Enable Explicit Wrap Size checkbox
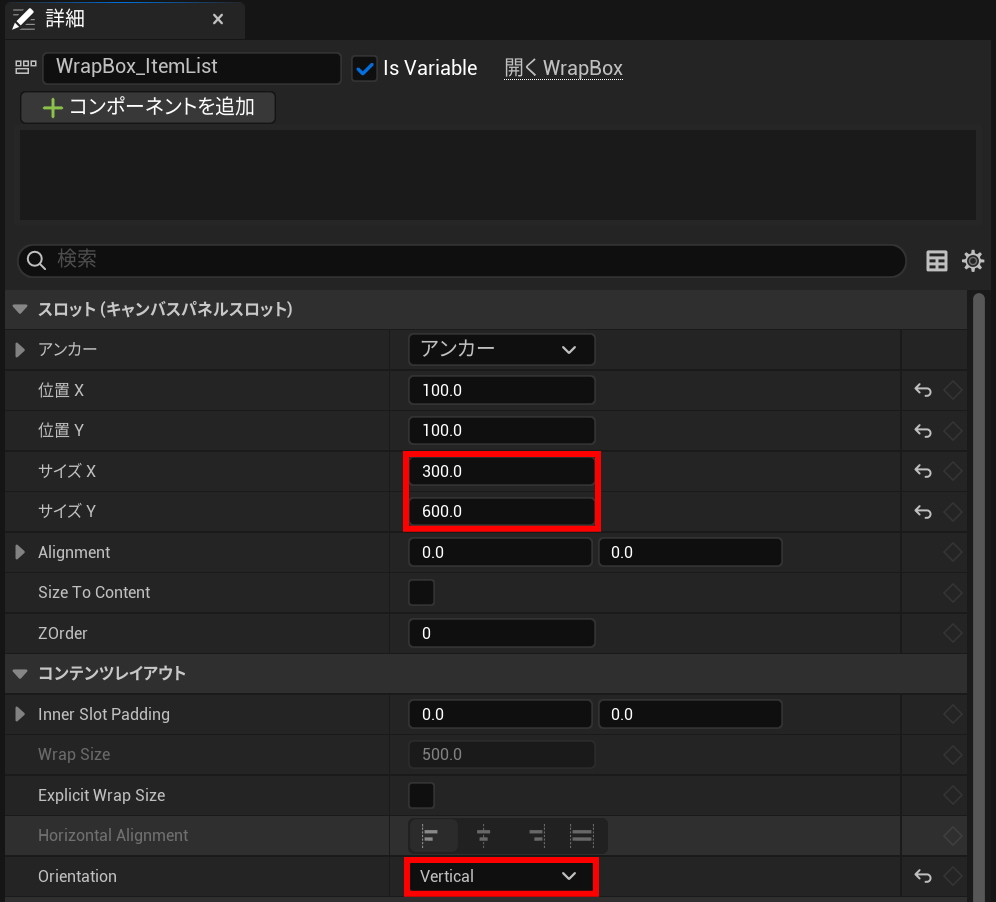 point(422,795)
